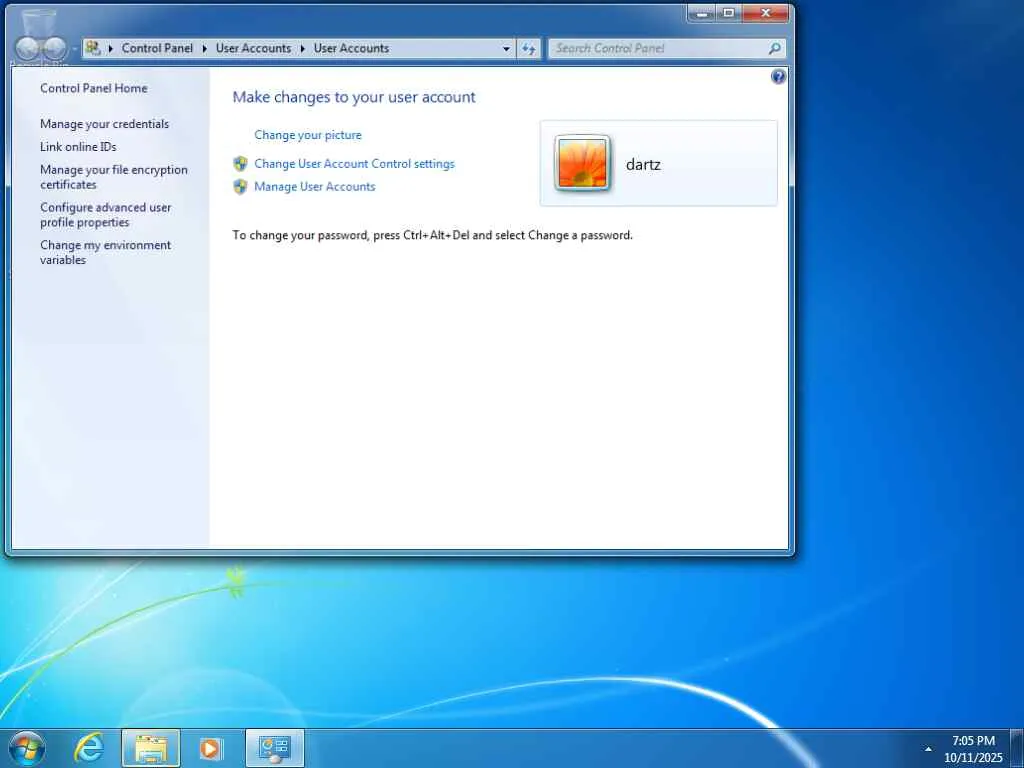Image resolution: width=1024 pixels, height=768 pixels.
Task: Open the address bar history dropdown arrow
Action: [506, 48]
